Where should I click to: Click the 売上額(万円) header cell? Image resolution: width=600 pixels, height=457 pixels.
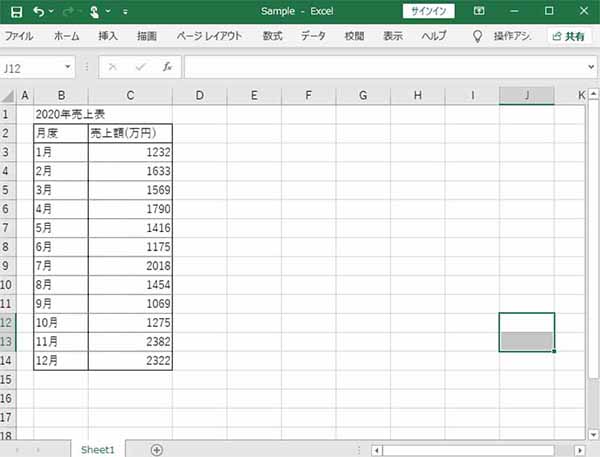(x=130, y=133)
